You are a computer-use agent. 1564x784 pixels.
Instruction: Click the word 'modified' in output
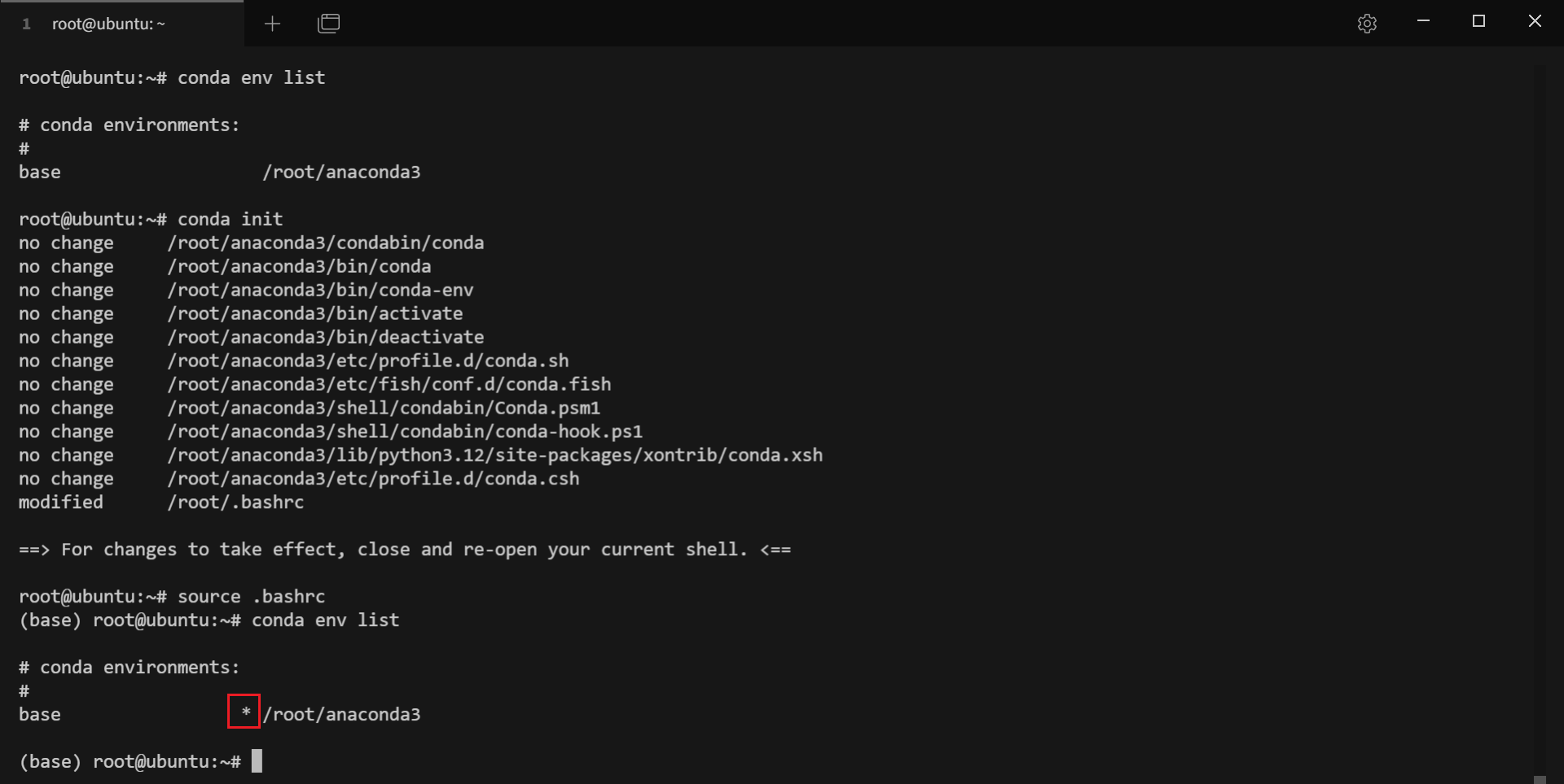click(61, 502)
